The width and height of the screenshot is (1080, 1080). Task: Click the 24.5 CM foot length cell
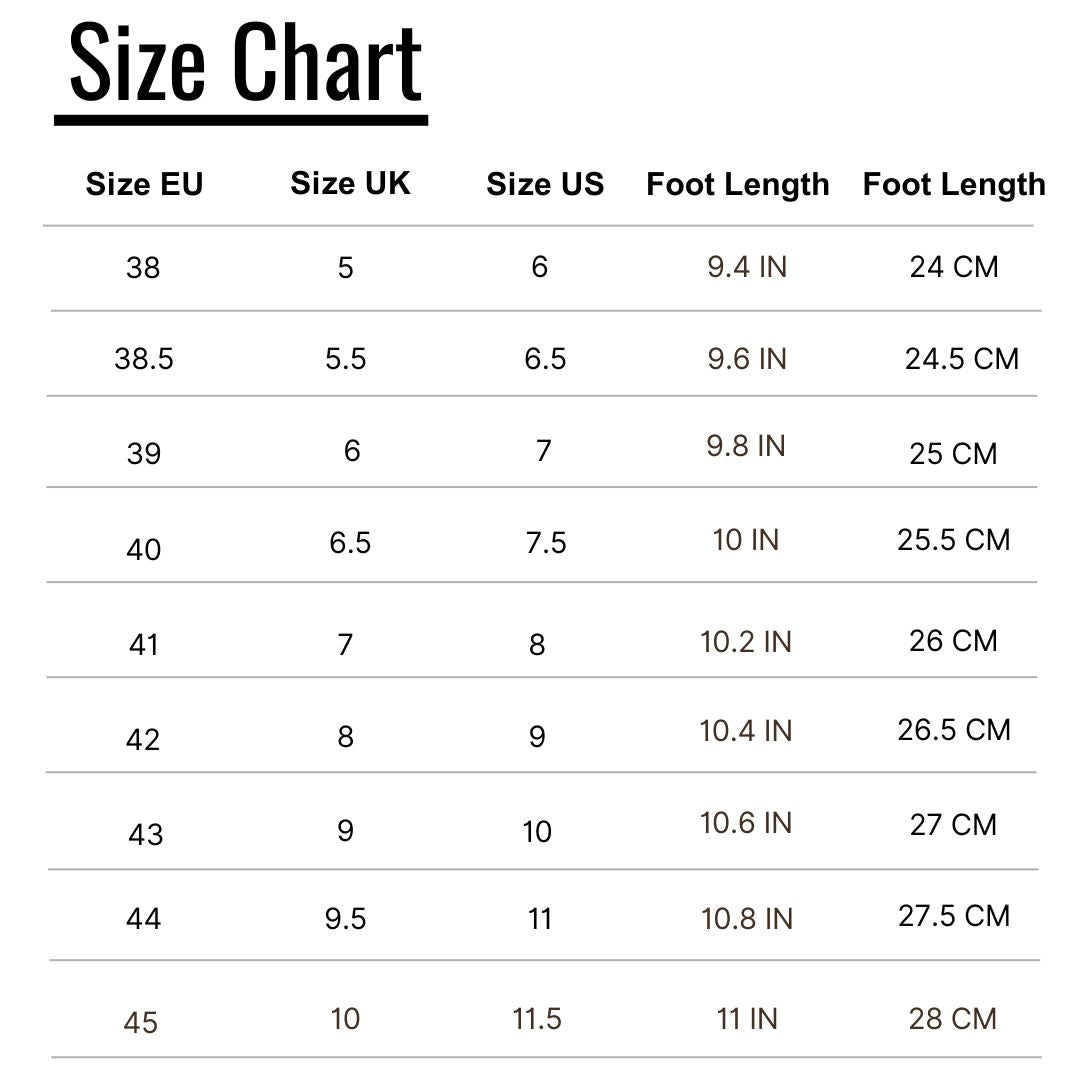pyautogui.click(x=961, y=359)
